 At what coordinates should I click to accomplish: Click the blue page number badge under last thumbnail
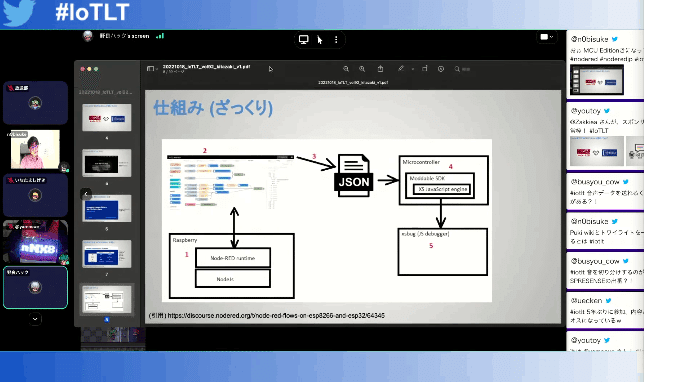(x=106, y=319)
